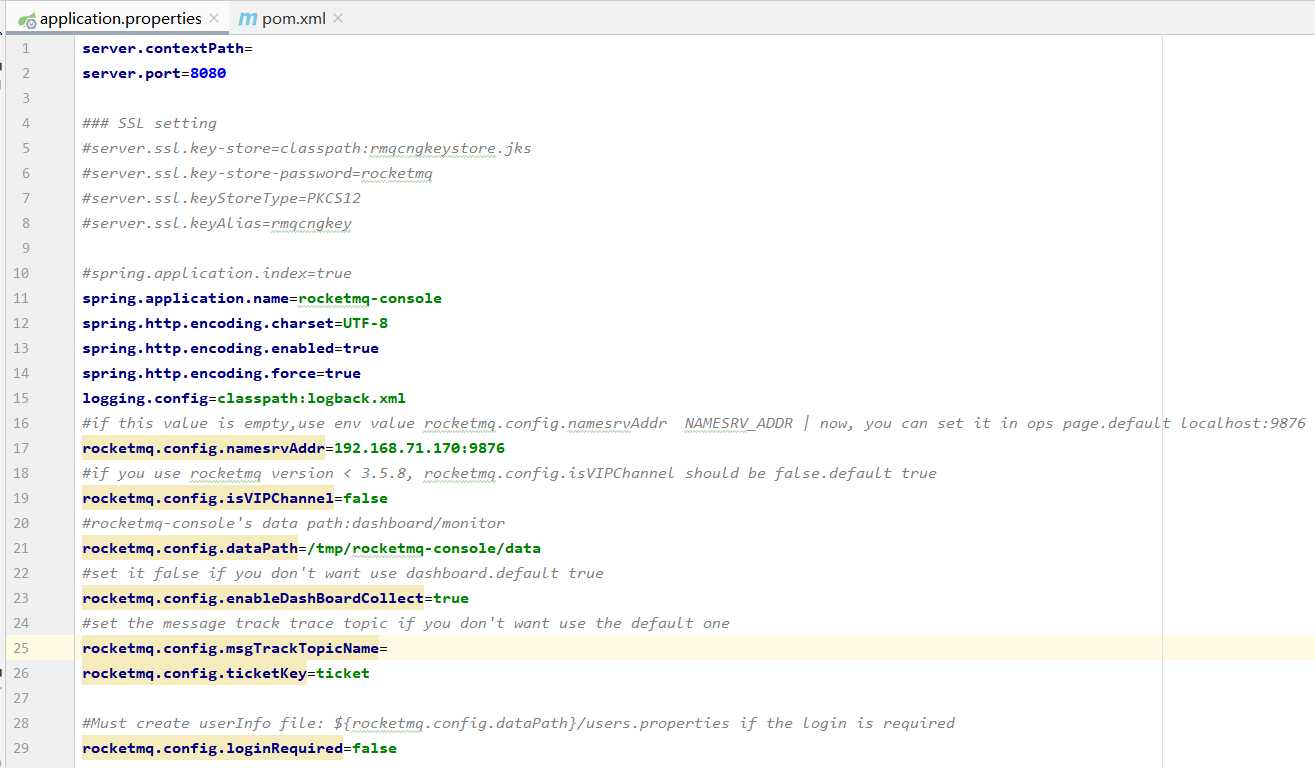1315x768 pixels.
Task: Click the commented spring.application.index=true line
Action: [x=217, y=273]
